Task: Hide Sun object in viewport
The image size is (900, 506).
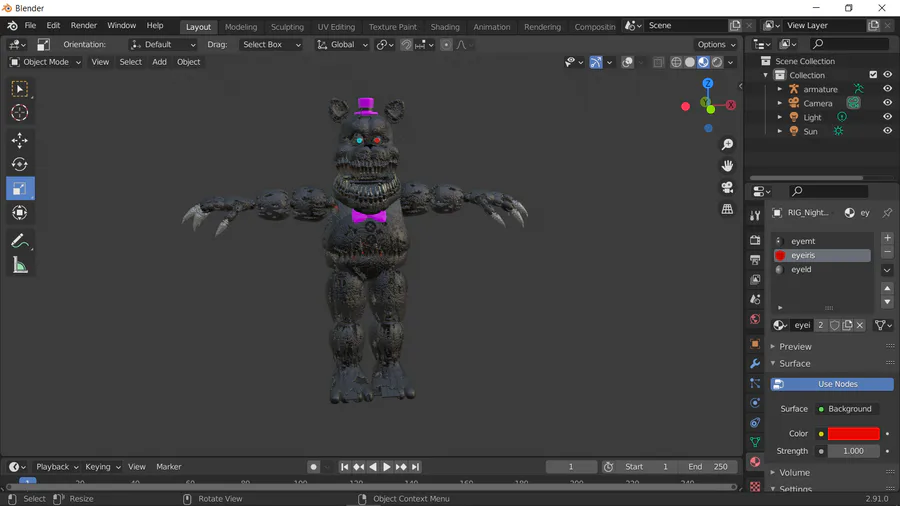Action: coord(887,131)
